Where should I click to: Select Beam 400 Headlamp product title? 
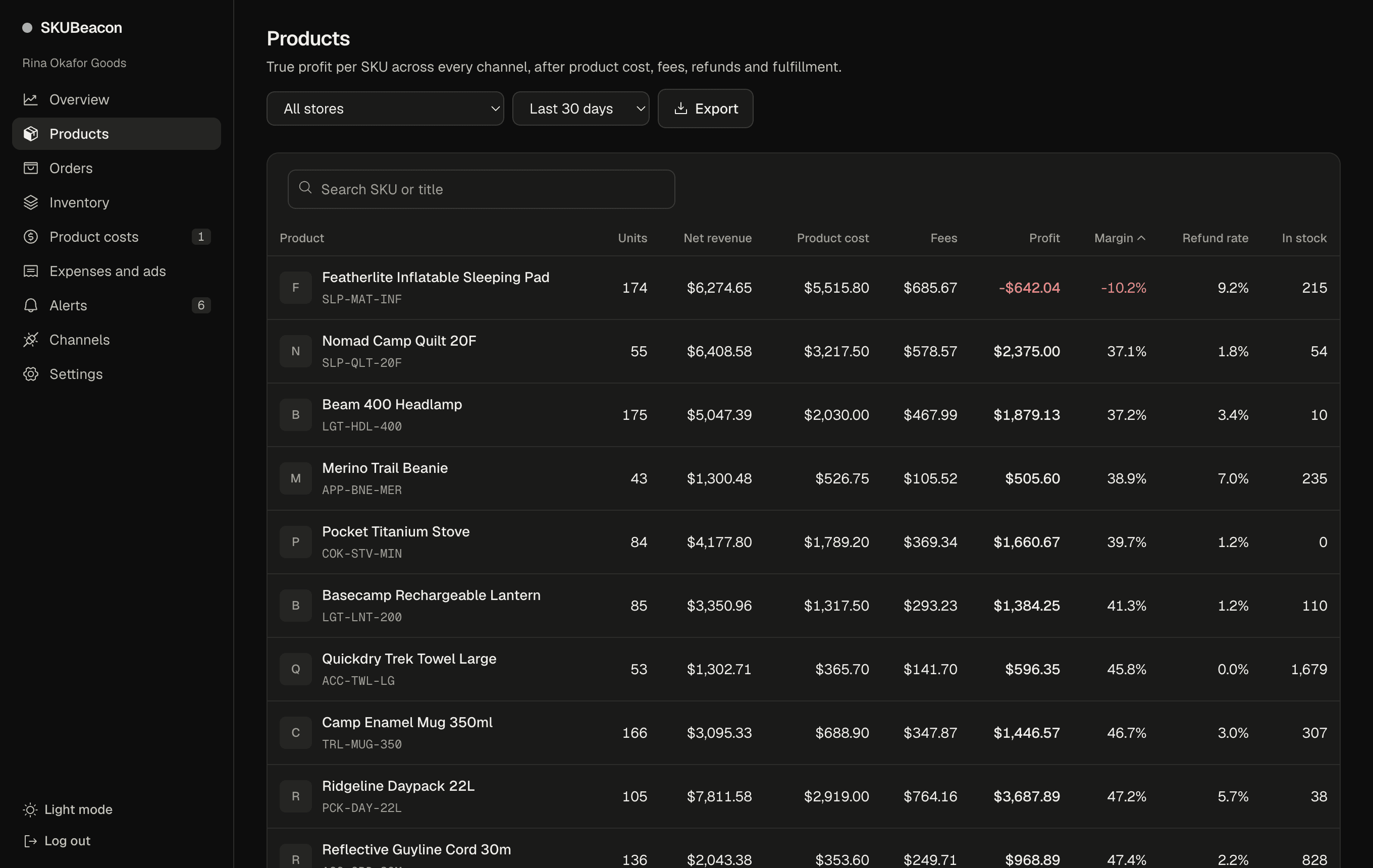coord(392,404)
